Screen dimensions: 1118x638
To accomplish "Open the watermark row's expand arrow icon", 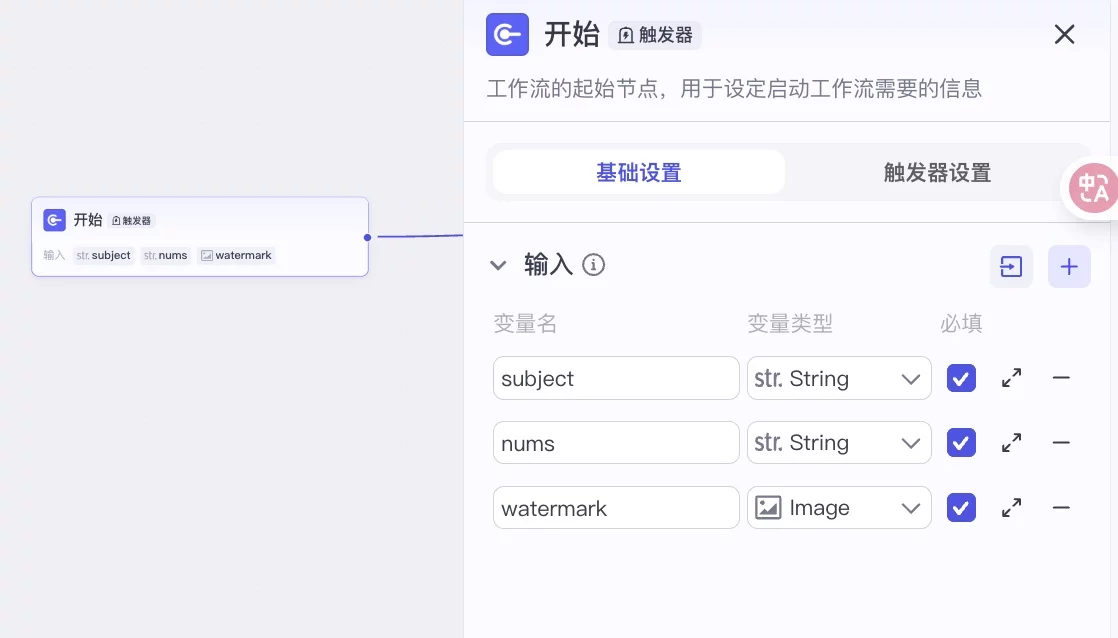I will [1011, 507].
